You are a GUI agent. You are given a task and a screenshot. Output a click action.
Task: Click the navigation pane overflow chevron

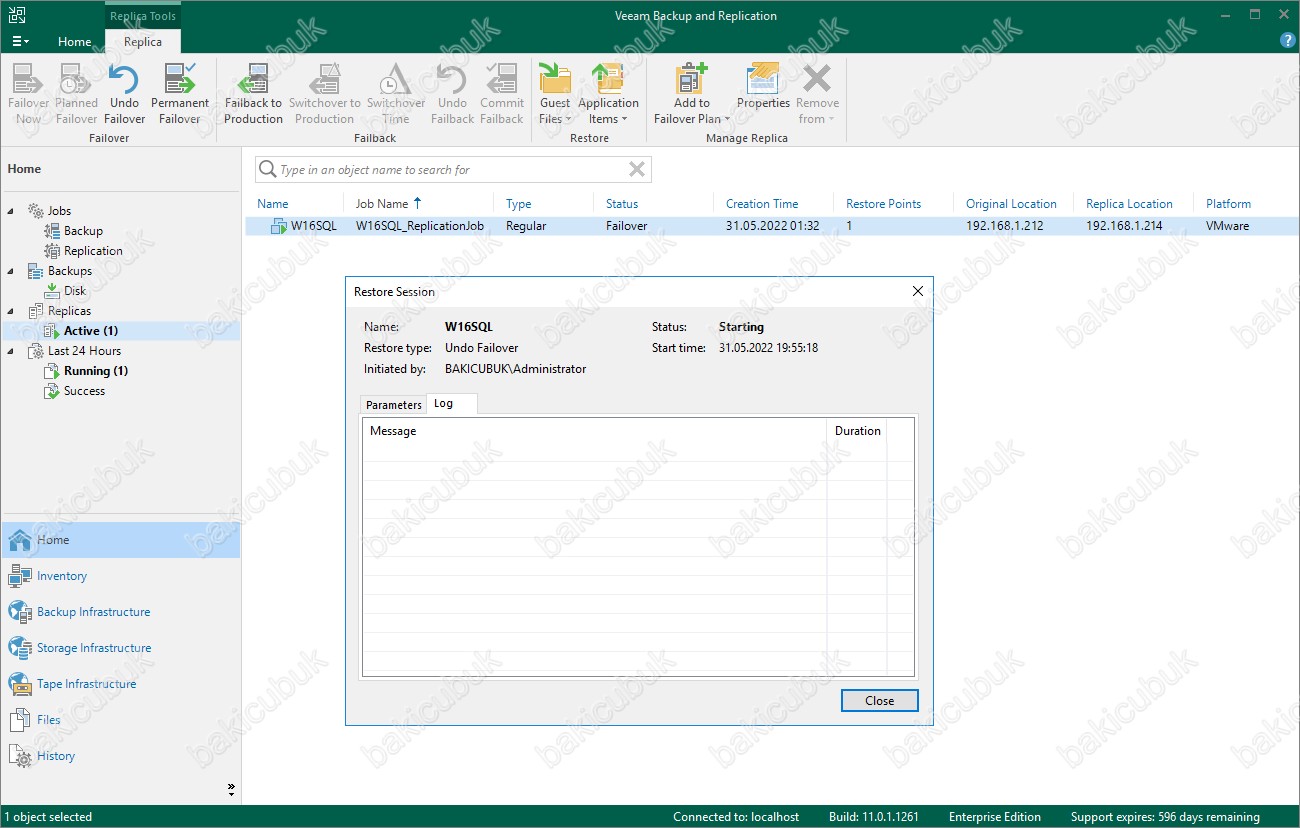[232, 790]
